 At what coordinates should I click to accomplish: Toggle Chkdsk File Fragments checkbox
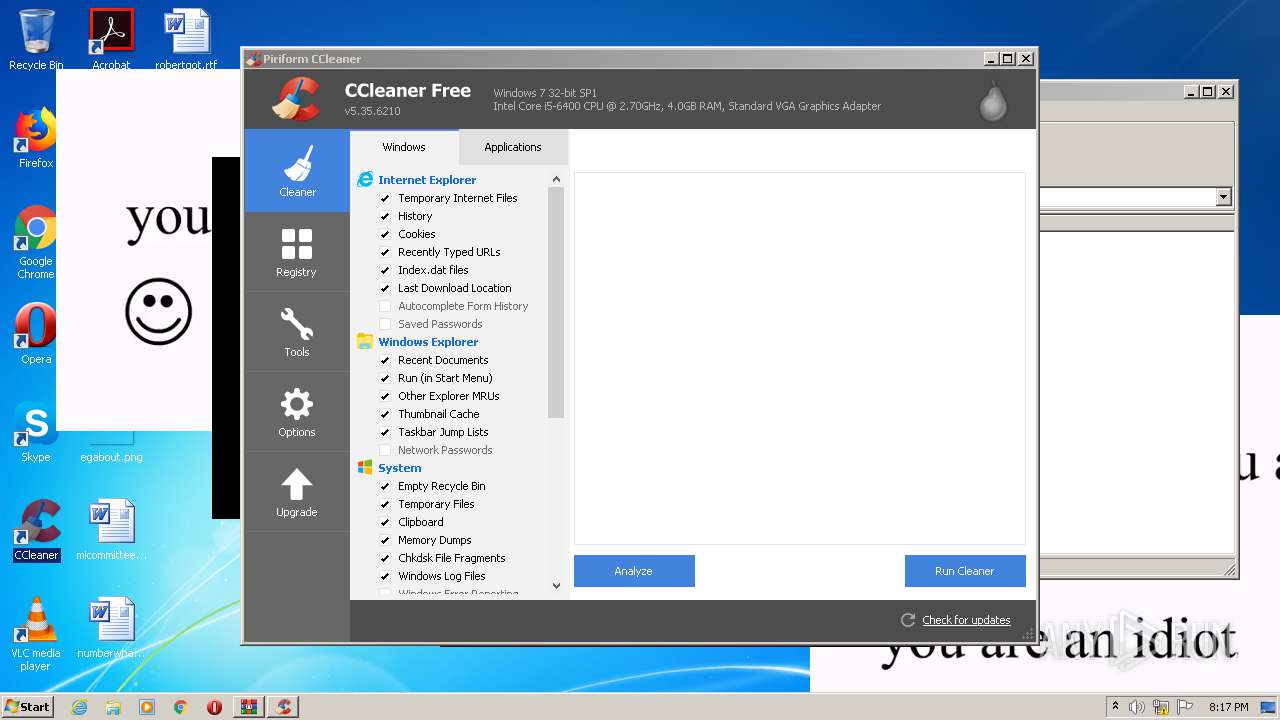pos(385,558)
